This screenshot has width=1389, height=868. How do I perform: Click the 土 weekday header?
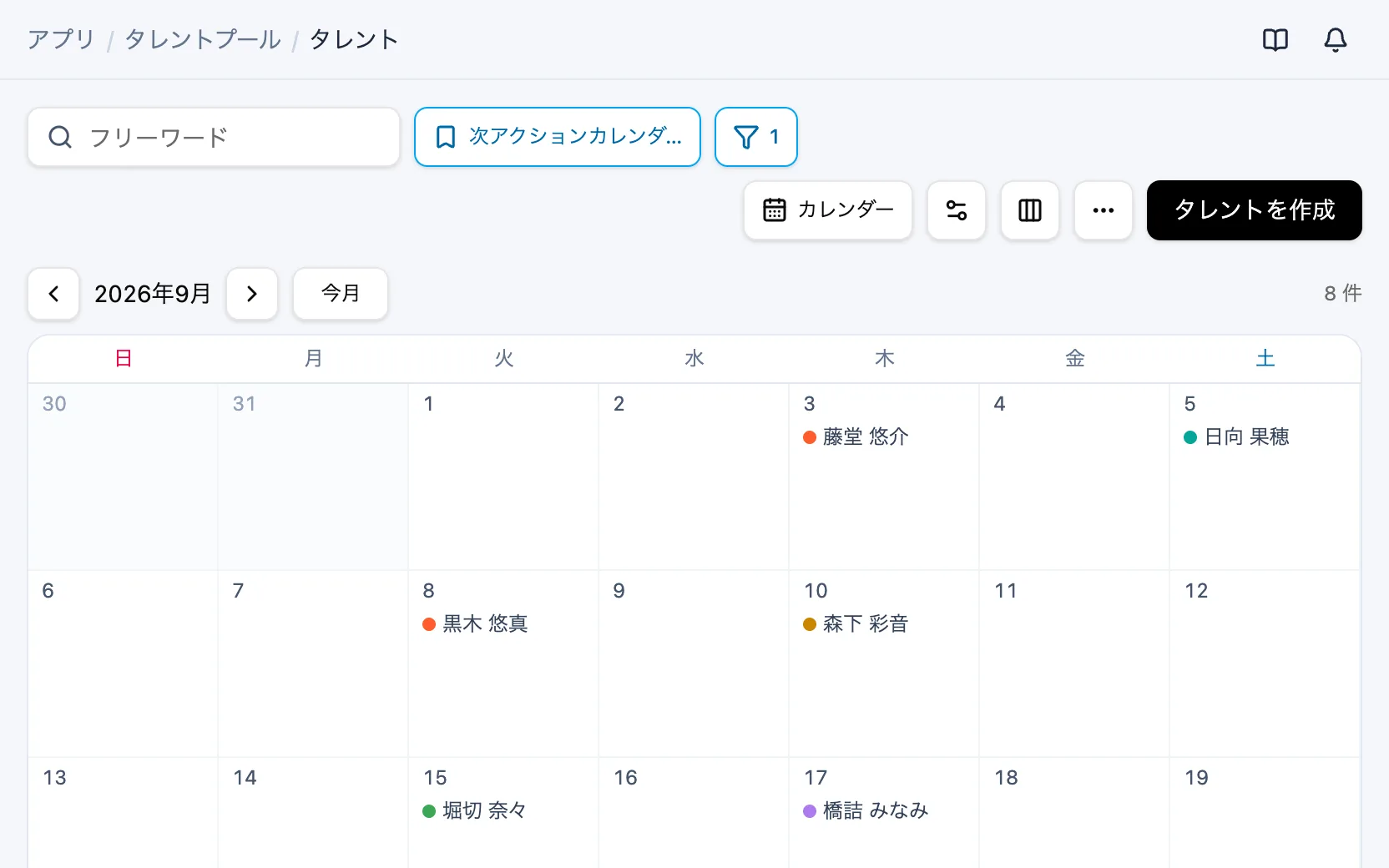(x=1265, y=359)
